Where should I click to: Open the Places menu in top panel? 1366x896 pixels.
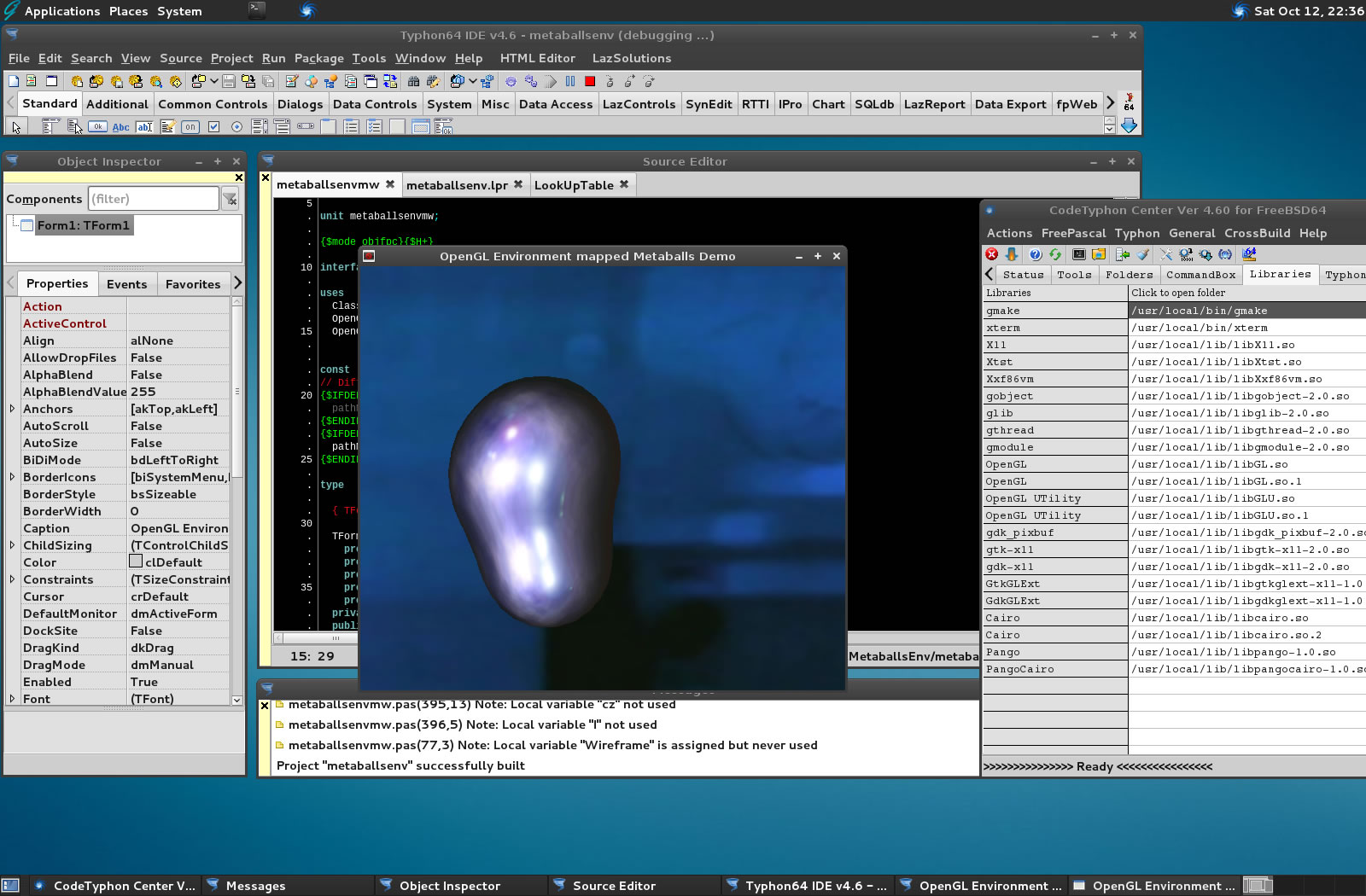click(128, 11)
